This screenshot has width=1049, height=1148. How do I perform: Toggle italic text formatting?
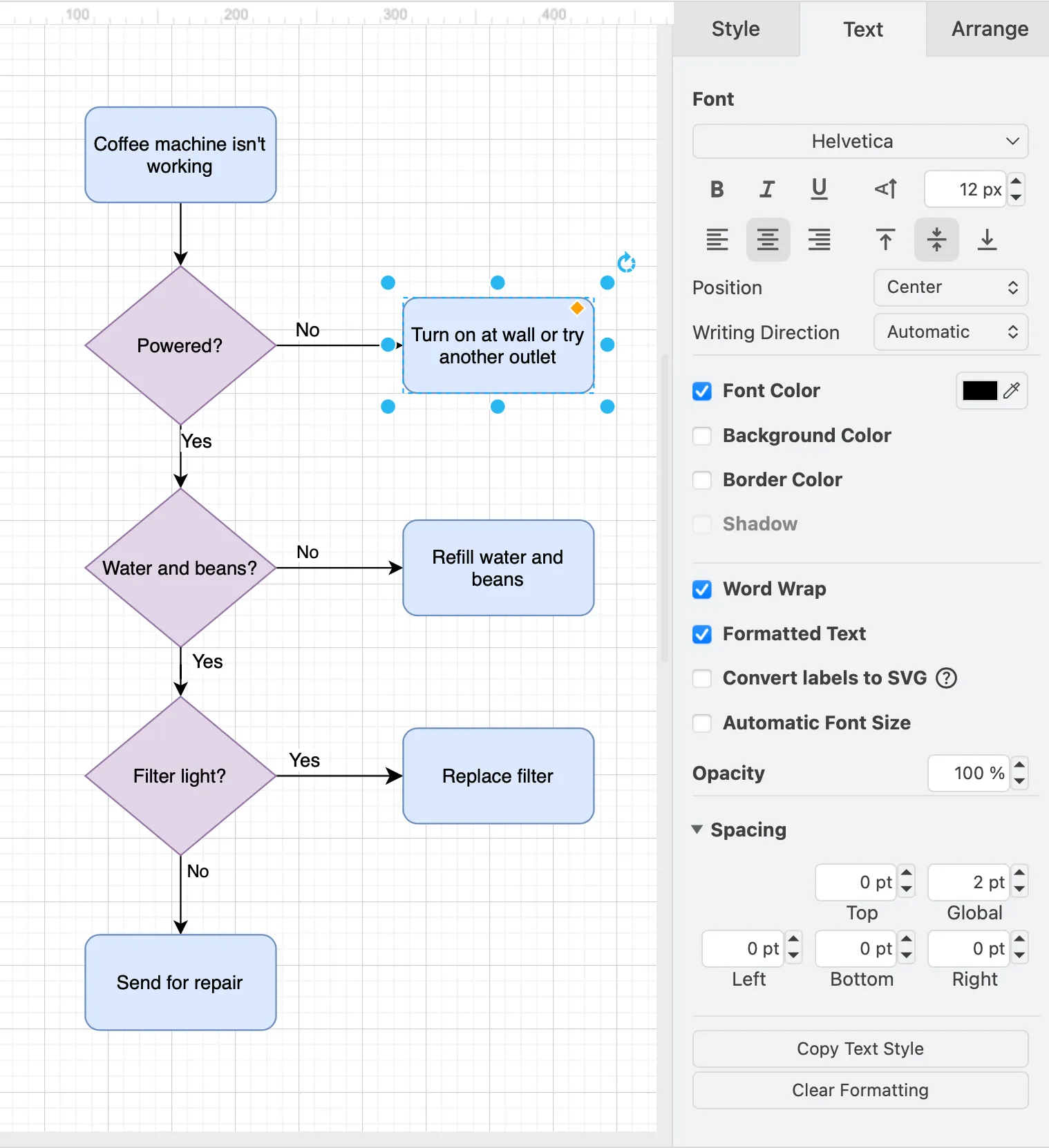click(x=767, y=189)
